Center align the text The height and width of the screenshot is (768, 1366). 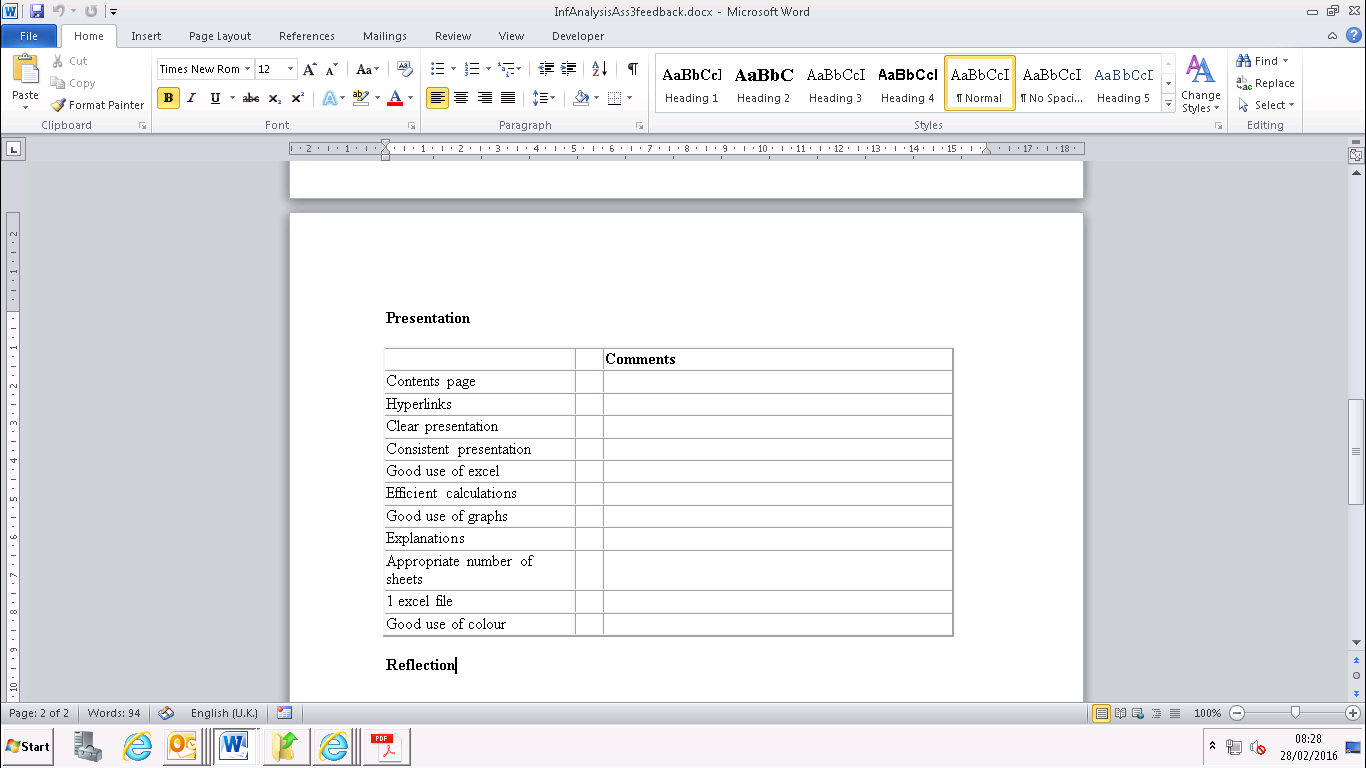pyautogui.click(x=461, y=98)
